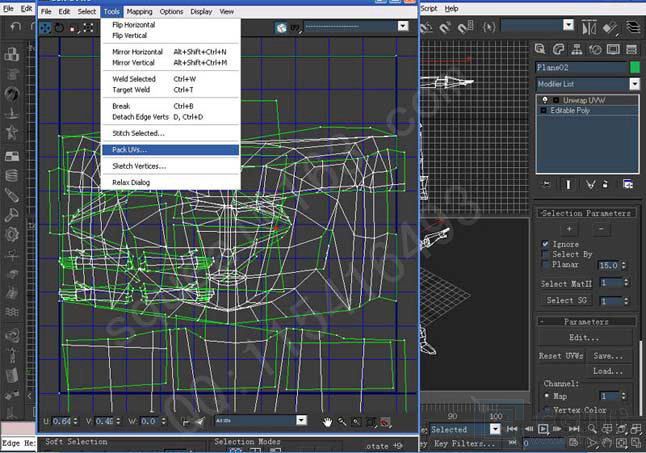Screen dimensions: 646x453
Task: Open the Modify command panel tab
Action: (x=558, y=49)
